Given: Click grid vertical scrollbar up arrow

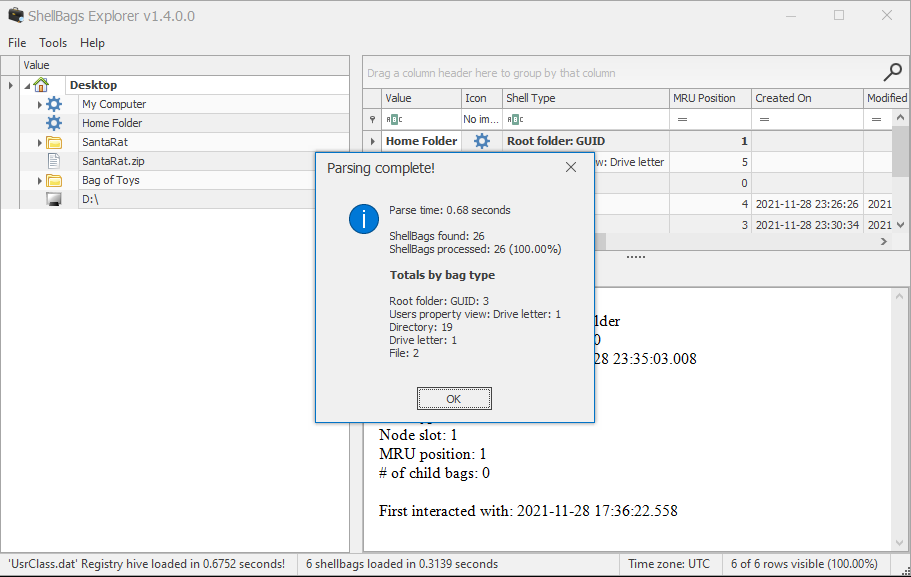Looking at the screenshot, I should pyautogui.click(x=901, y=117).
